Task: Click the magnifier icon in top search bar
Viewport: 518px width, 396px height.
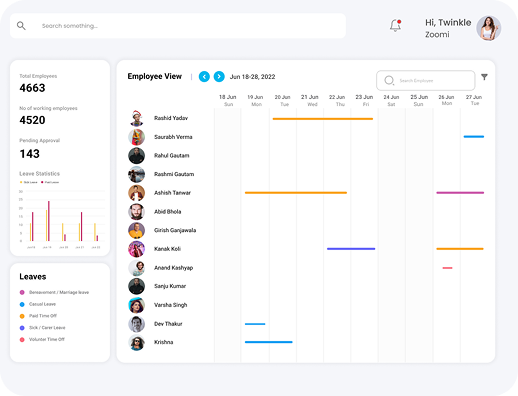Action: click(21, 26)
